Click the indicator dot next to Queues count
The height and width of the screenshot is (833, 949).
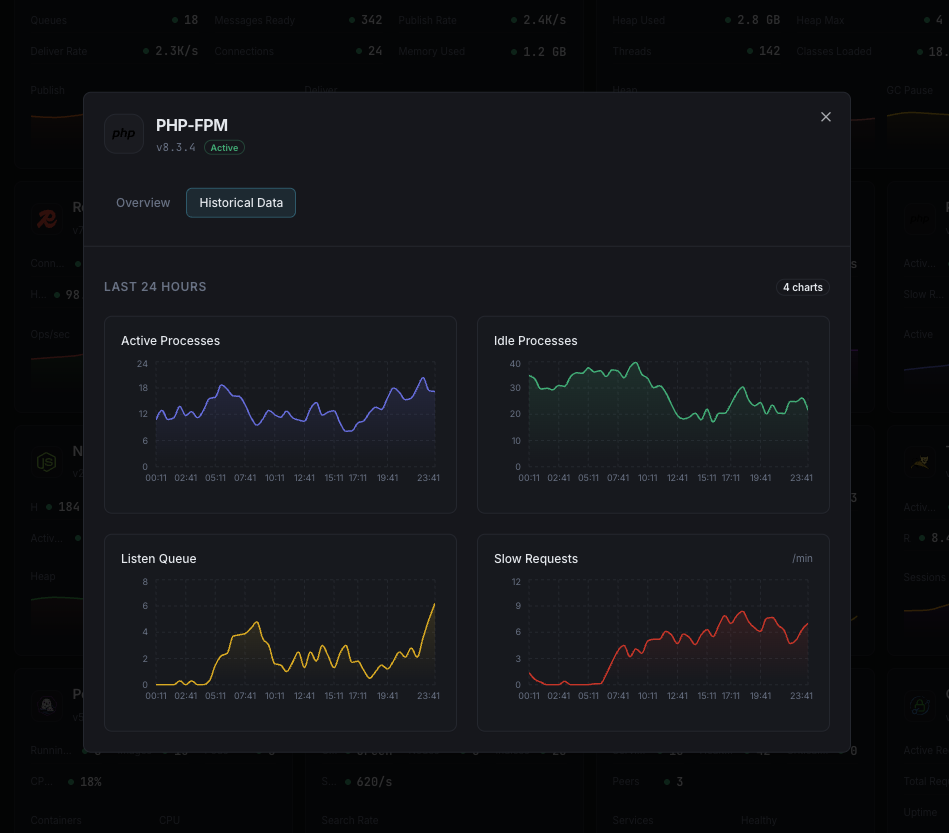(176, 19)
